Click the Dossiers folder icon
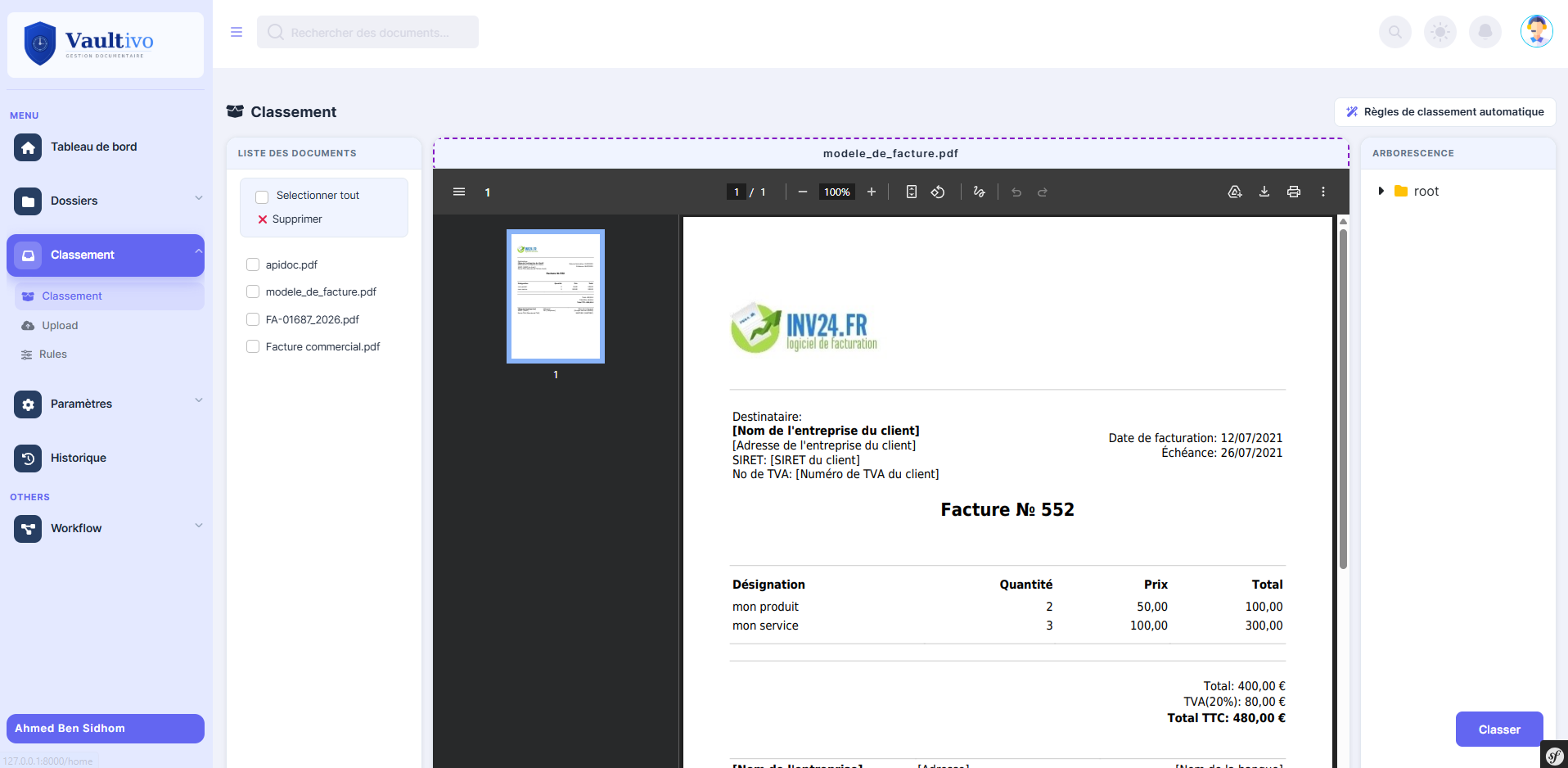 28,201
